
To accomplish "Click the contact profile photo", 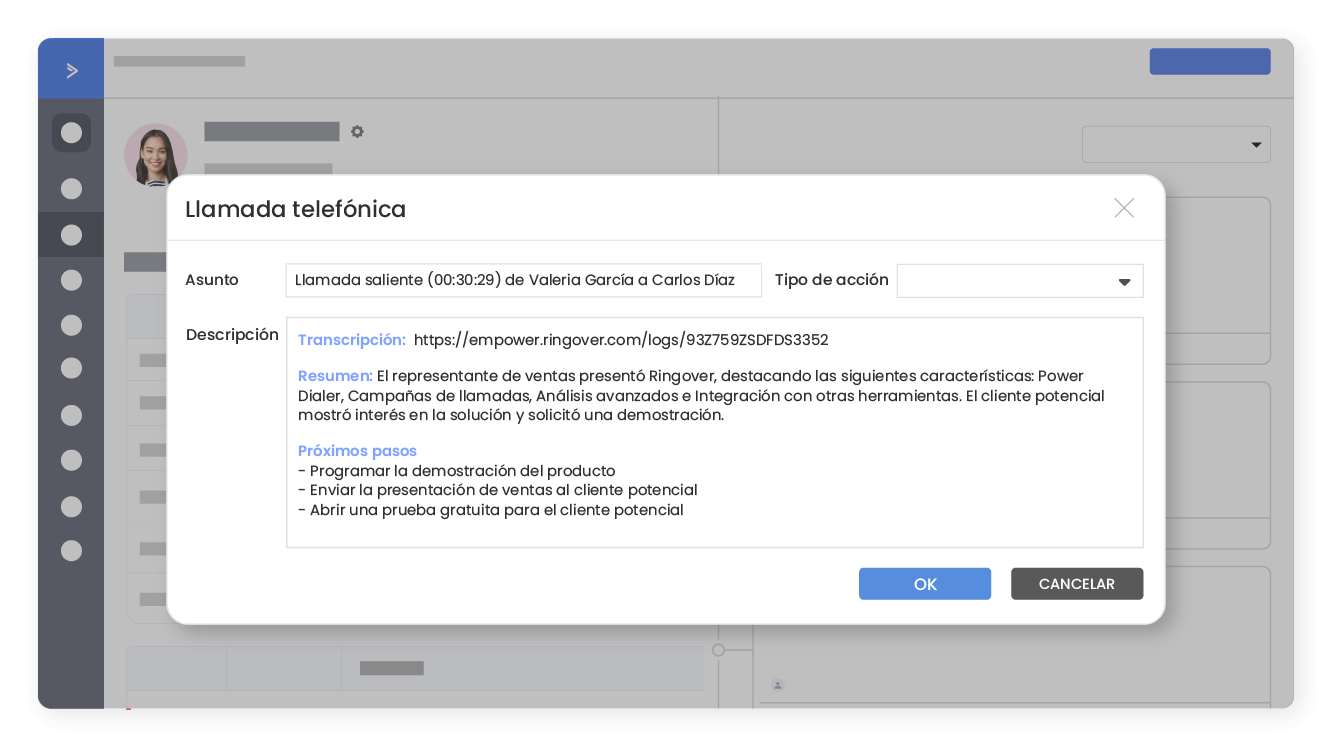I will (x=156, y=155).
